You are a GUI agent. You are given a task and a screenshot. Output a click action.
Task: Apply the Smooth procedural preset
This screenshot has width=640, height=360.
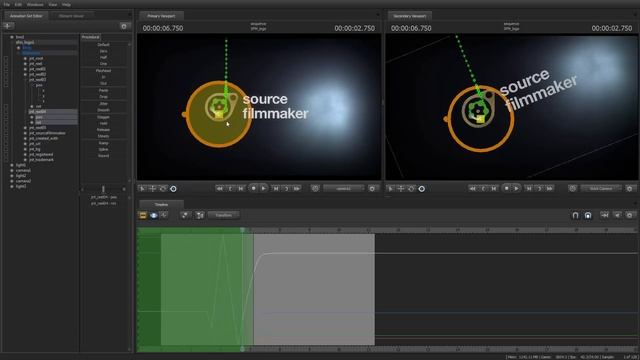(x=103, y=110)
